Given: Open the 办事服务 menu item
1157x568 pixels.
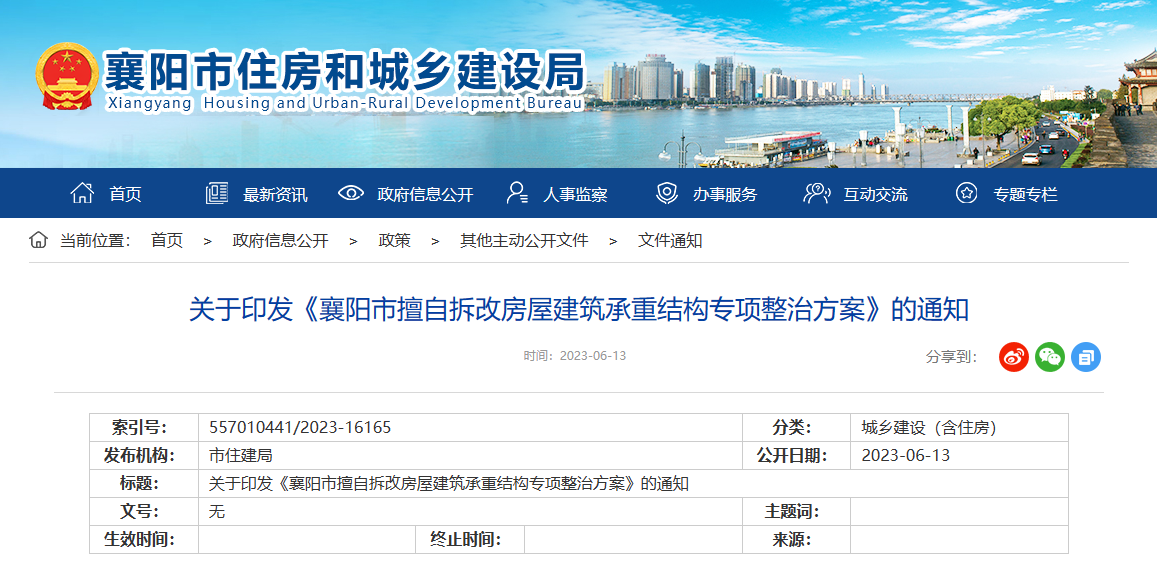Looking at the screenshot, I should tap(725, 194).
